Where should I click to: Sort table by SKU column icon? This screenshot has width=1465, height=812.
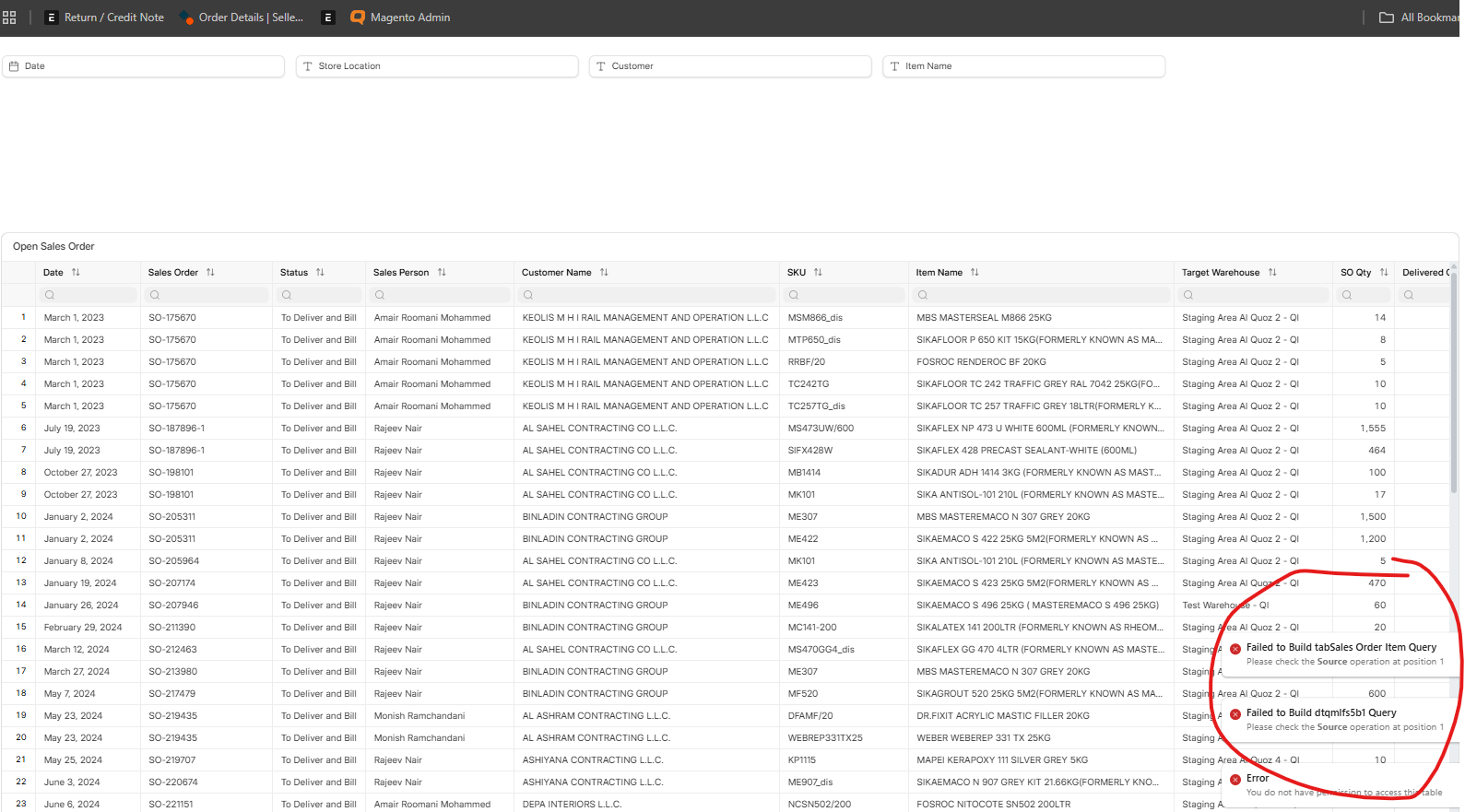[x=818, y=273]
